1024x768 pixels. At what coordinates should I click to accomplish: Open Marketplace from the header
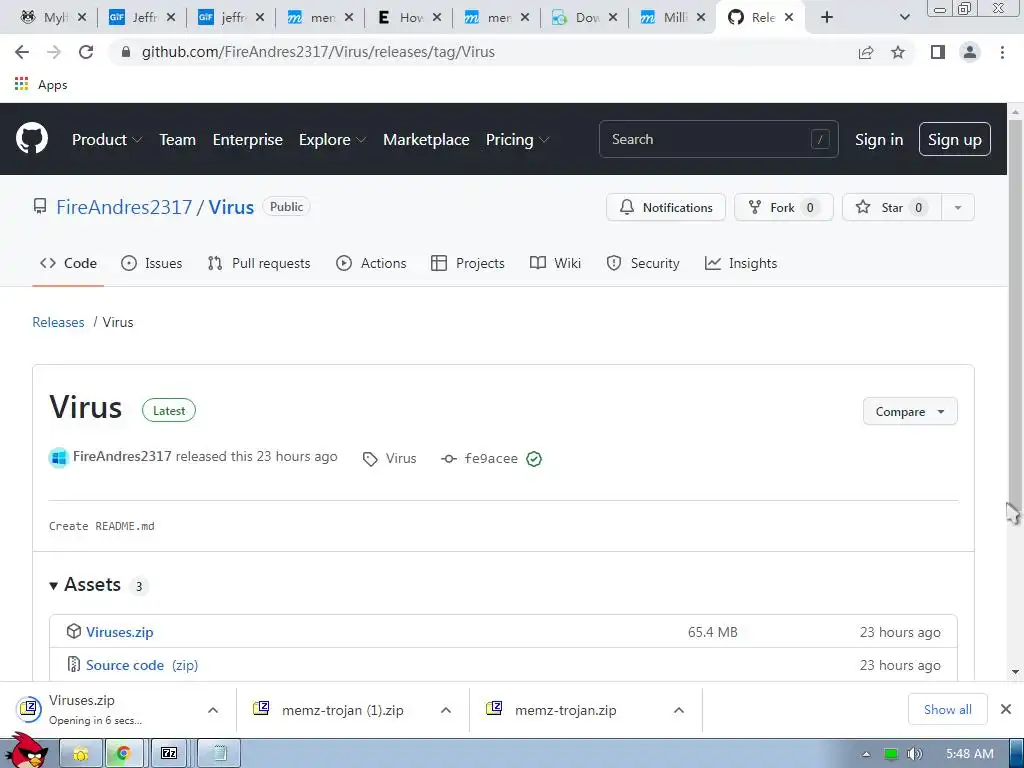(426, 140)
